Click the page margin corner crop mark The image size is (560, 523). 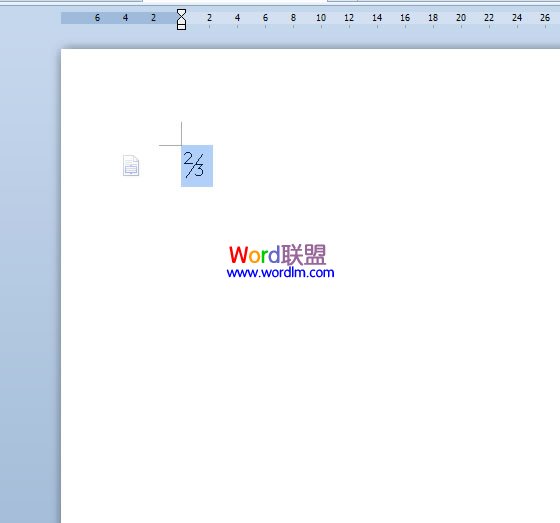pyautogui.click(x=171, y=134)
